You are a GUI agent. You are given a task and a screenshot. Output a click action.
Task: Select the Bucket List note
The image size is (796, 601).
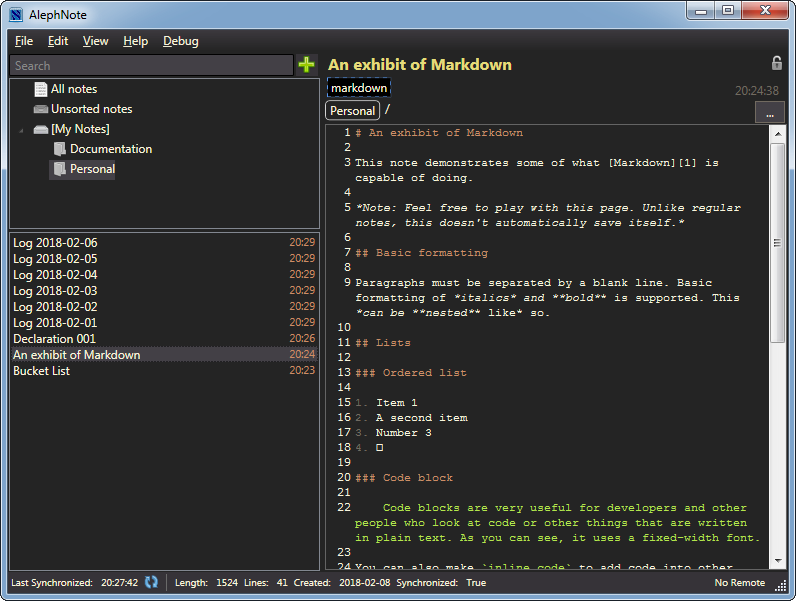click(42, 371)
